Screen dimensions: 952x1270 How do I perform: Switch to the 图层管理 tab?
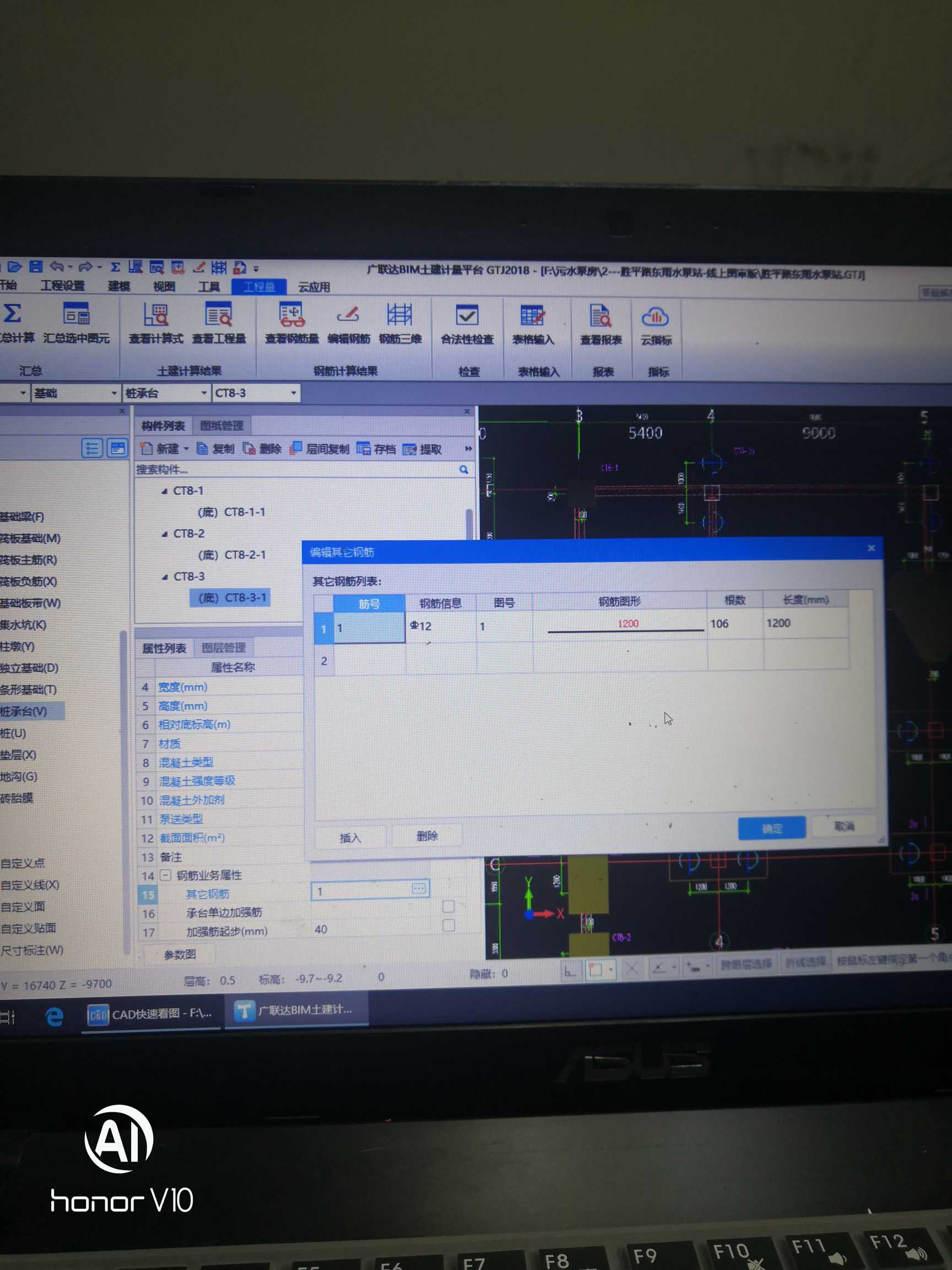(x=223, y=648)
